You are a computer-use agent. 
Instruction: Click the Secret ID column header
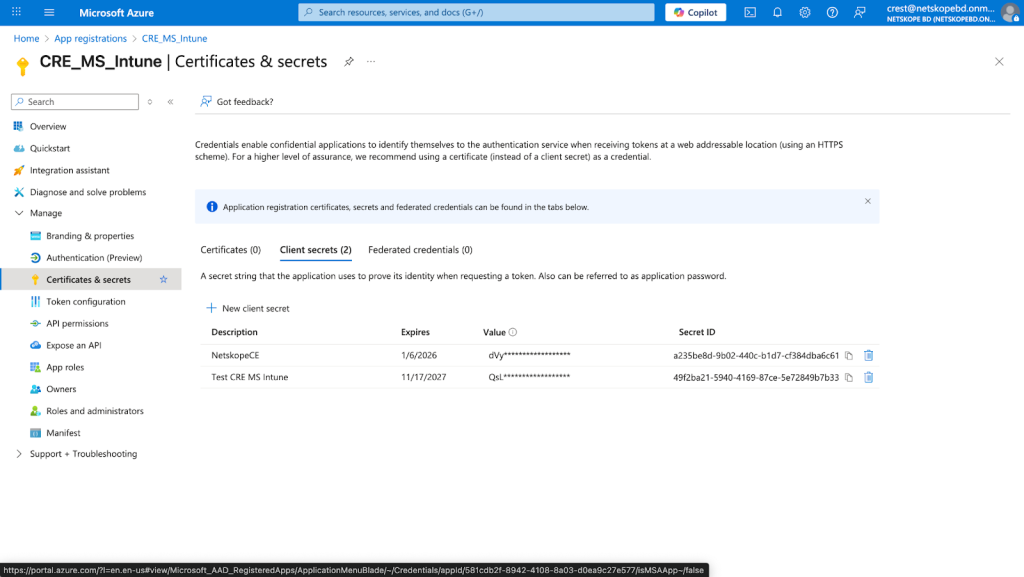[x=697, y=332]
